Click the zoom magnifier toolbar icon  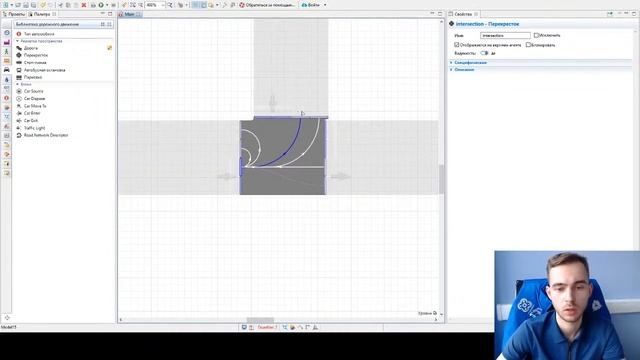(170, 5)
